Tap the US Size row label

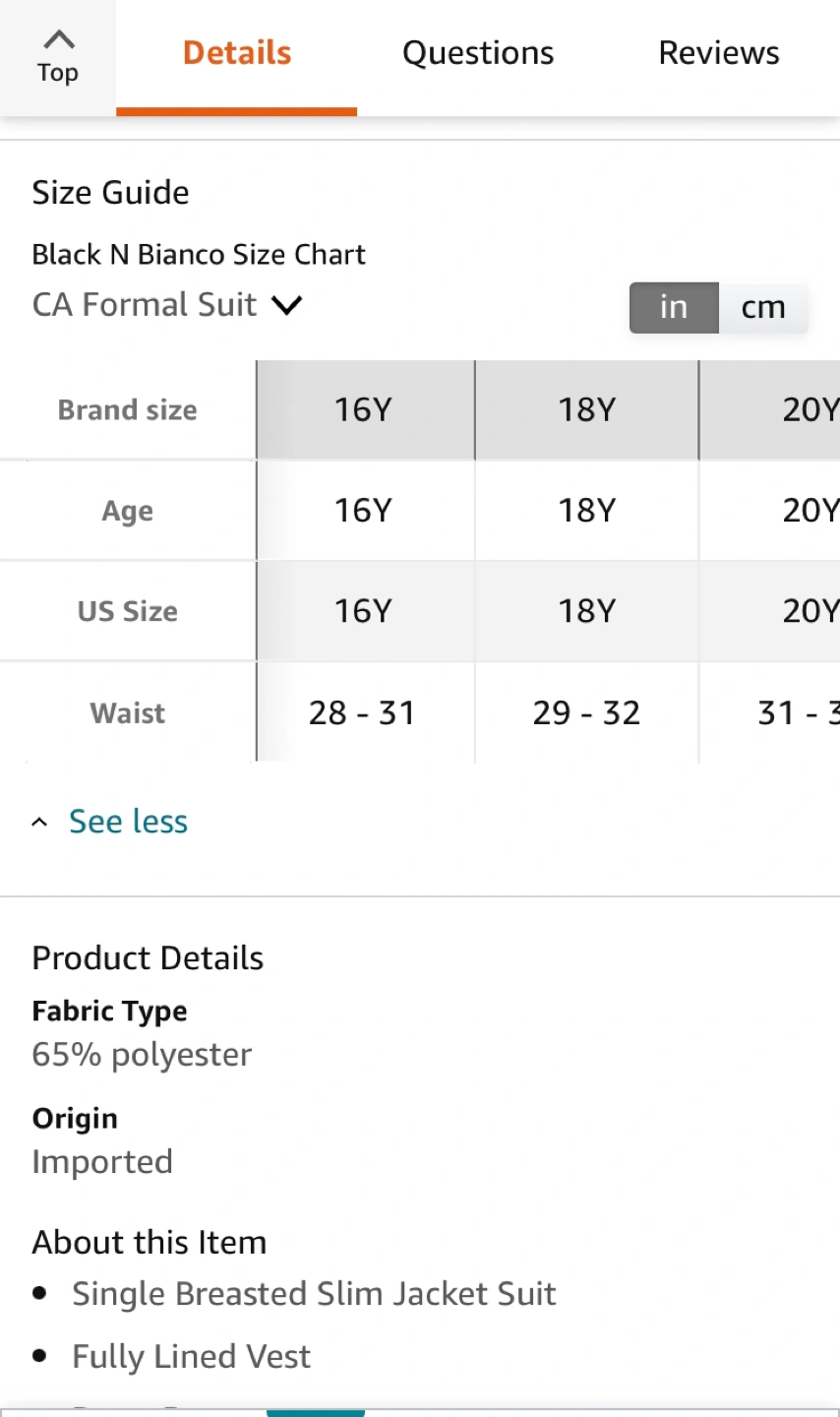point(128,612)
